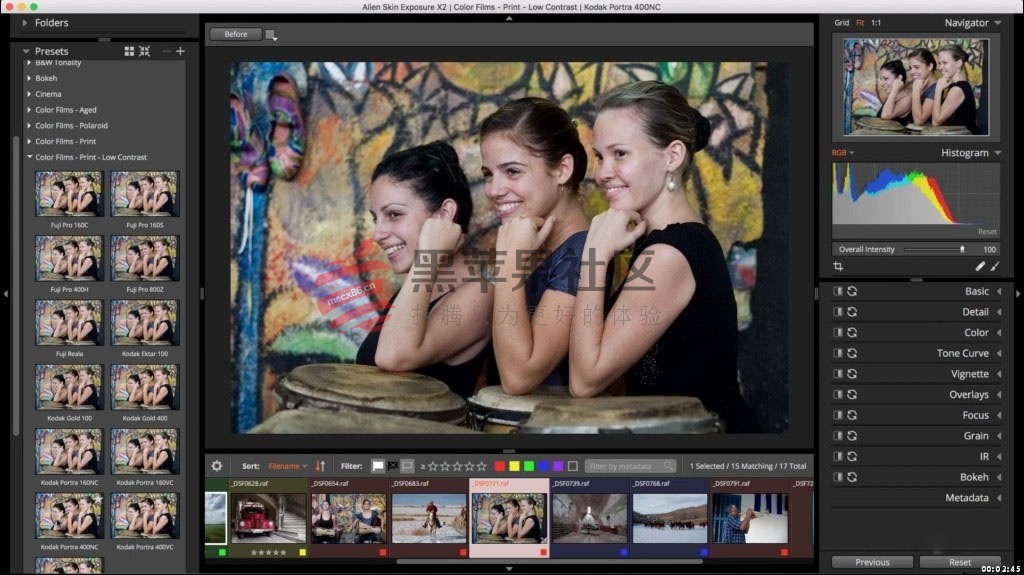This screenshot has width=1024, height=575.
Task: Expand the Cinema preset category
Action: click(29, 94)
